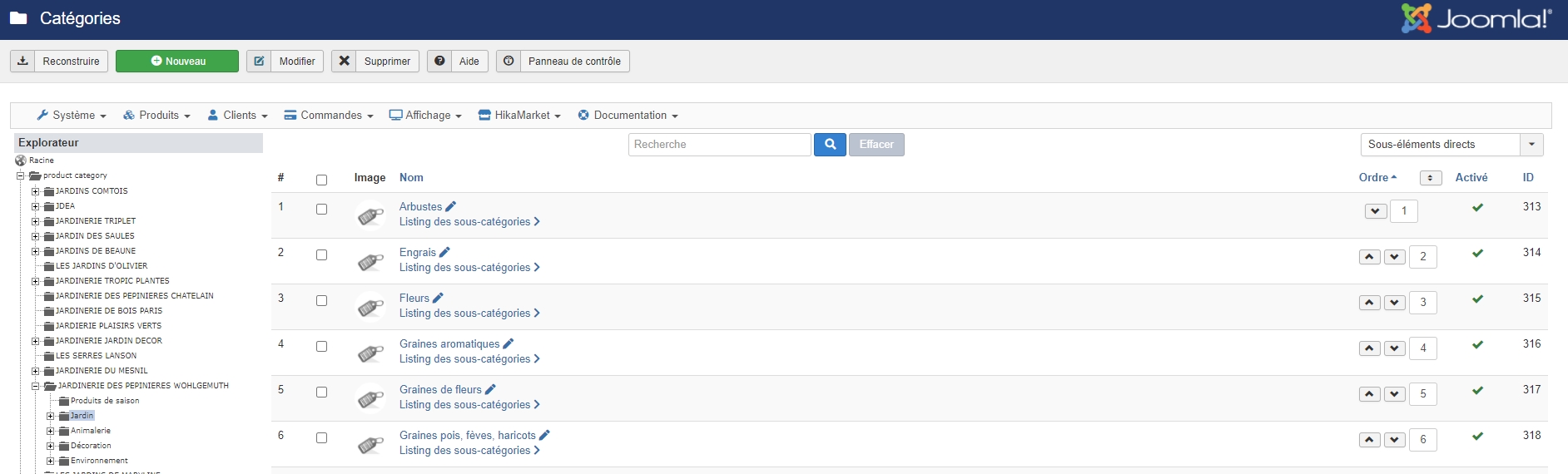Screen dimensions: 1568x474
Task: Open the Affichage menu
Action: (x=425, y=116)
